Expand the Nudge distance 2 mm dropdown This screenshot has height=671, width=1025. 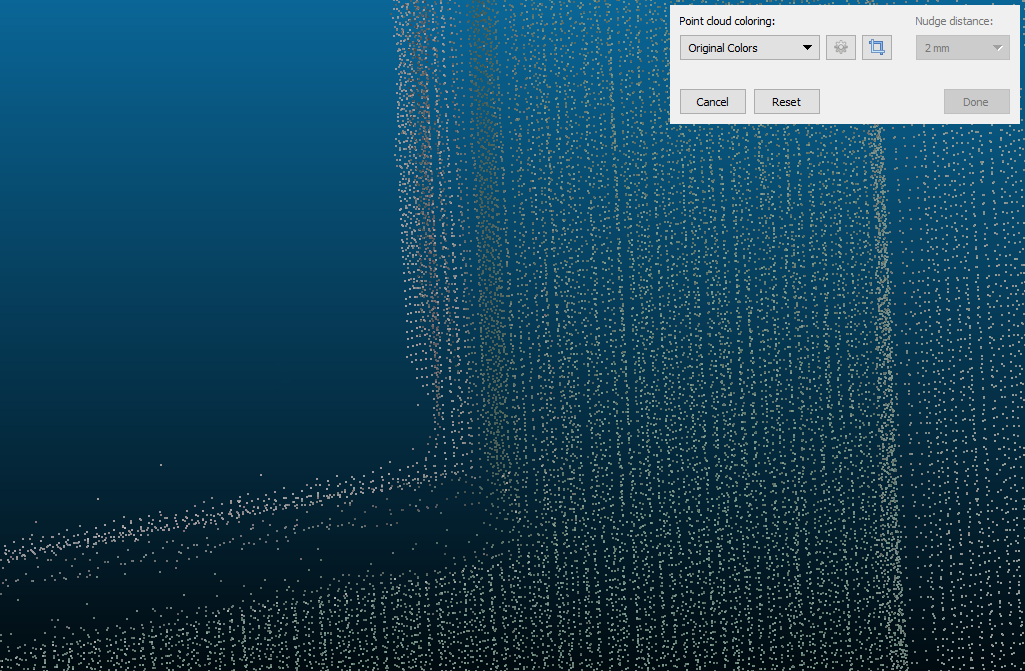962,48
